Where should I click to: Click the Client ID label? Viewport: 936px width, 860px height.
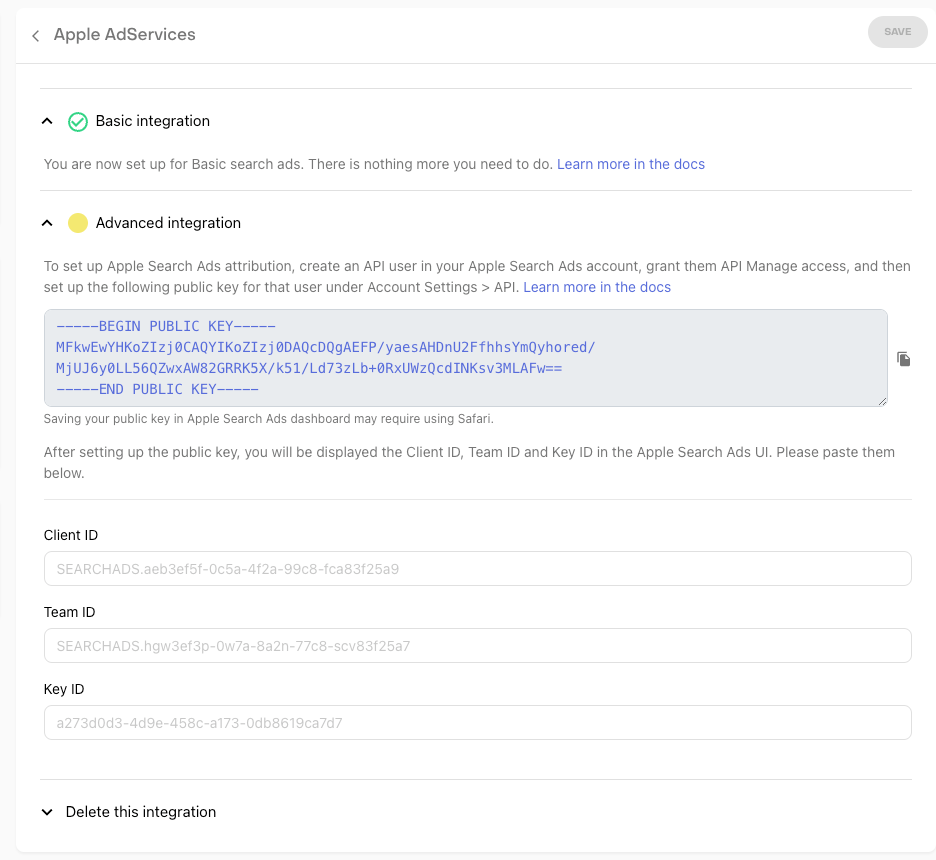[x=70, y=535]
